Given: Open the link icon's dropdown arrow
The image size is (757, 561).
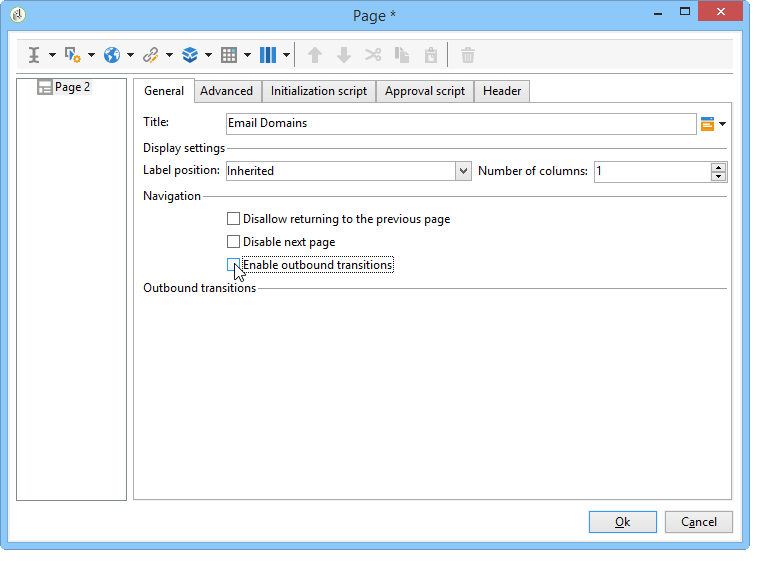Looking at the screenshot, I should coord(169,55).
